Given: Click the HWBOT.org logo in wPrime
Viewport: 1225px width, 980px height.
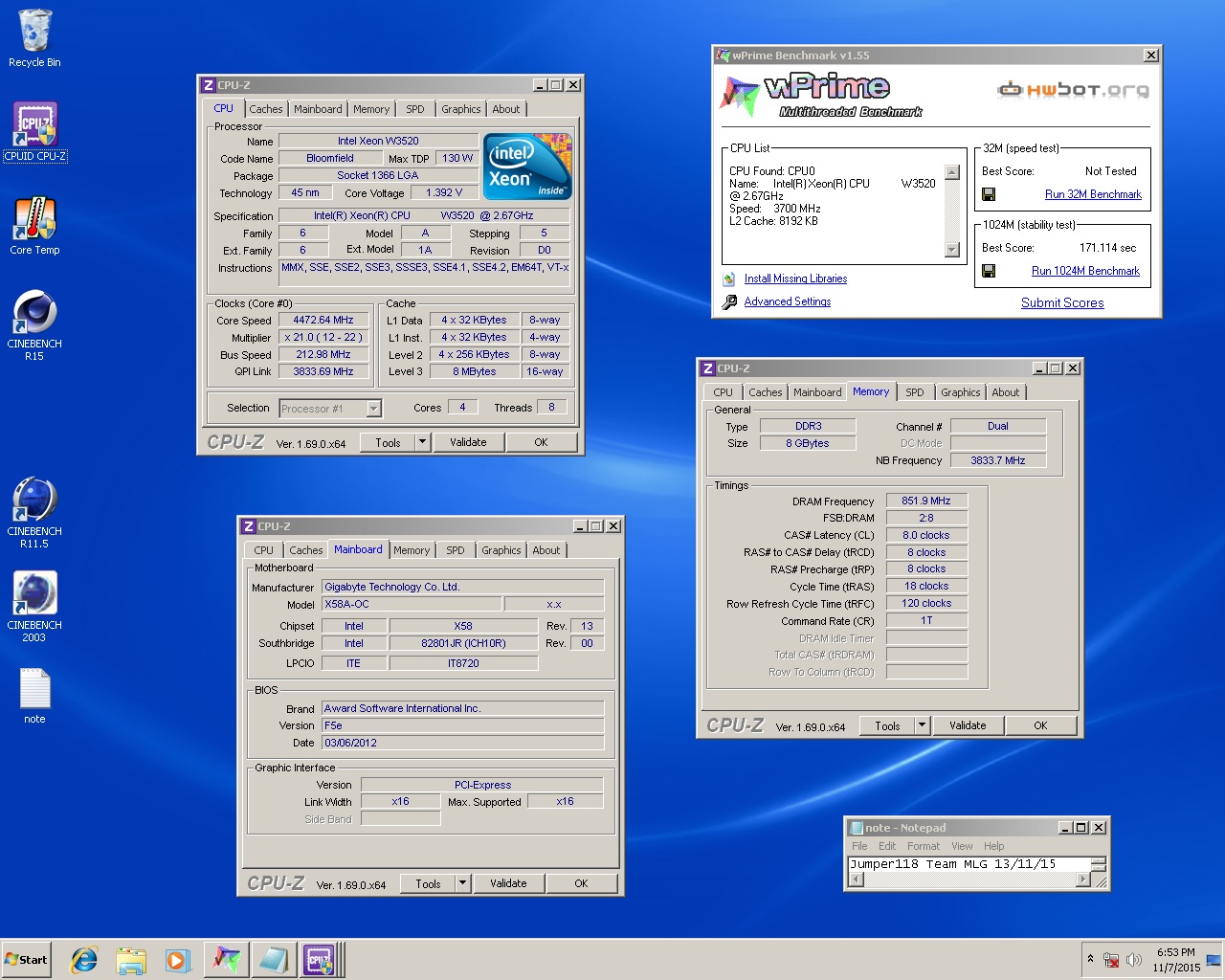Looking at the screenshot, I should point(1073,90).
